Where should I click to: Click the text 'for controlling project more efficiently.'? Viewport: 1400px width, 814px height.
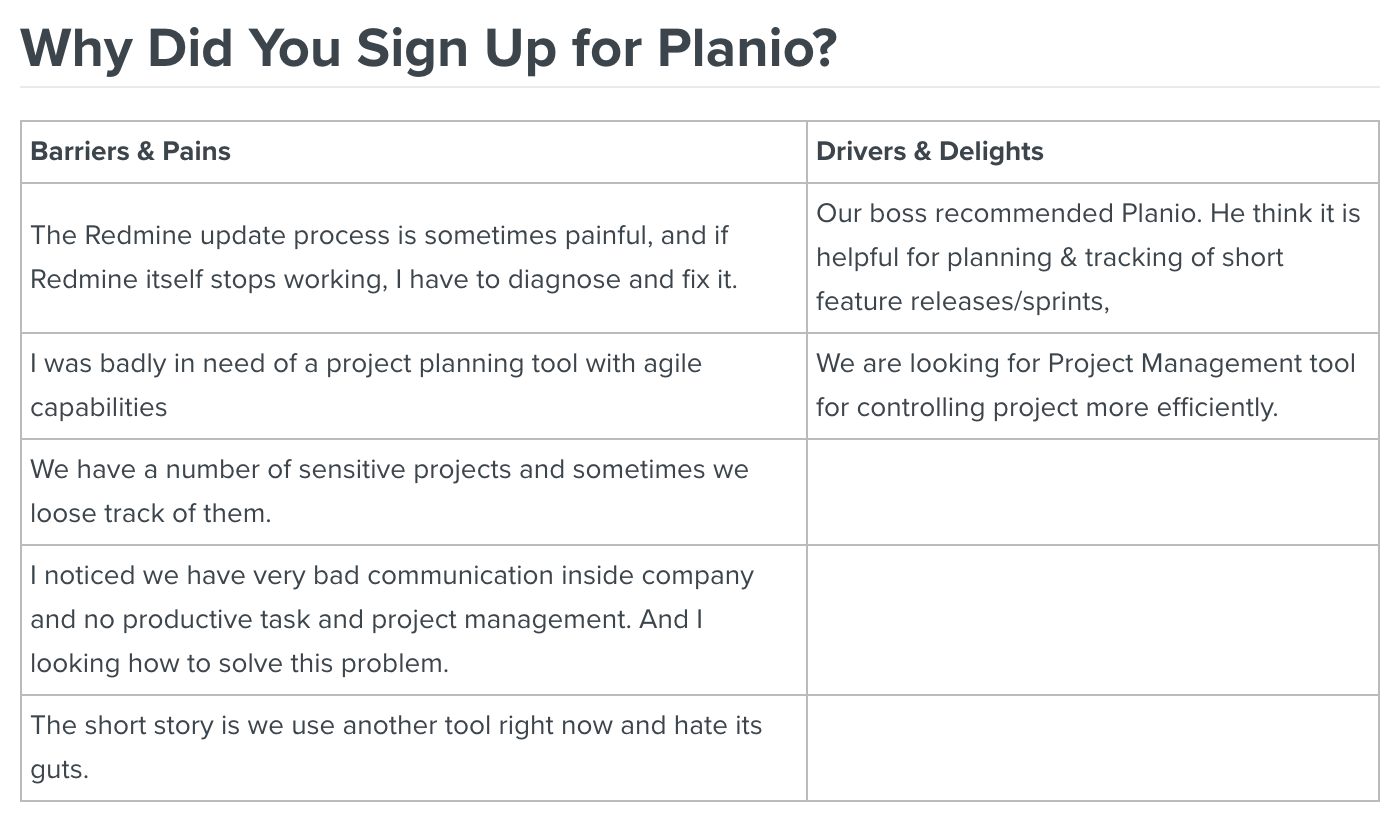pos(1047,408)
